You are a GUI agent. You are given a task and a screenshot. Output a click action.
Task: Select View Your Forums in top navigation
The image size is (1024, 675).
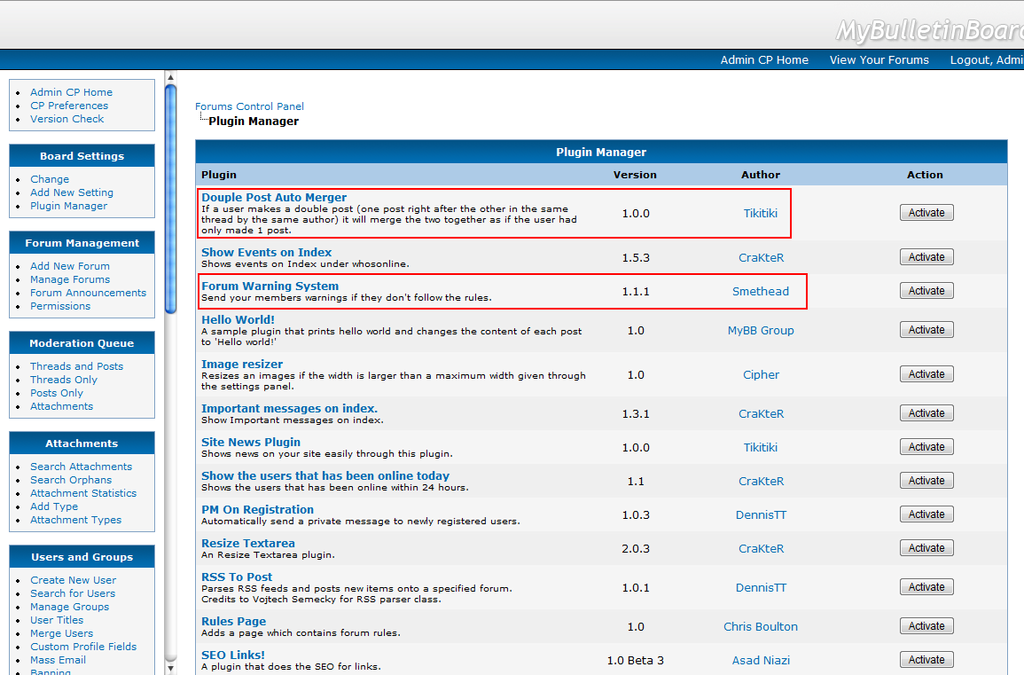point(879,60)
